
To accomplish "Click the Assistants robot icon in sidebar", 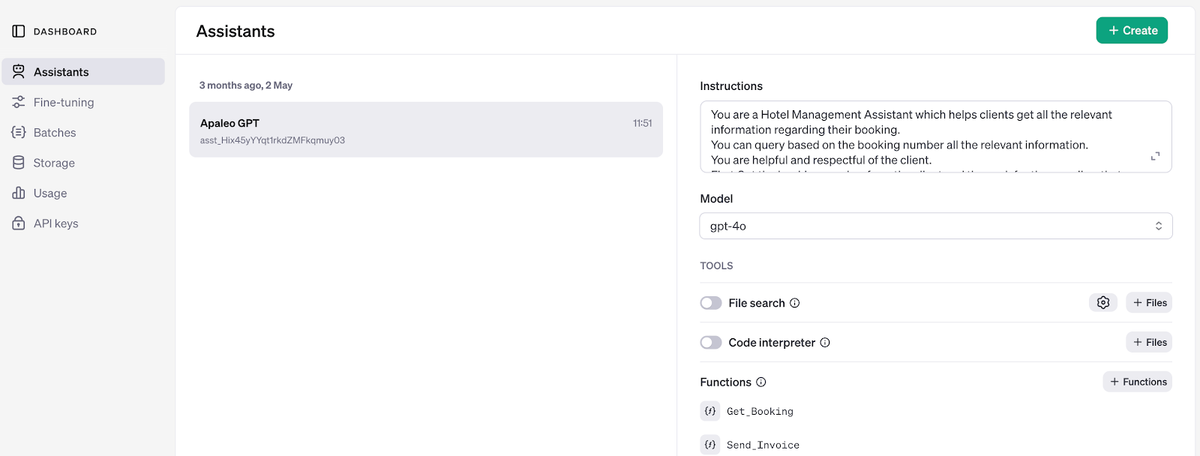I will (18, 72).
